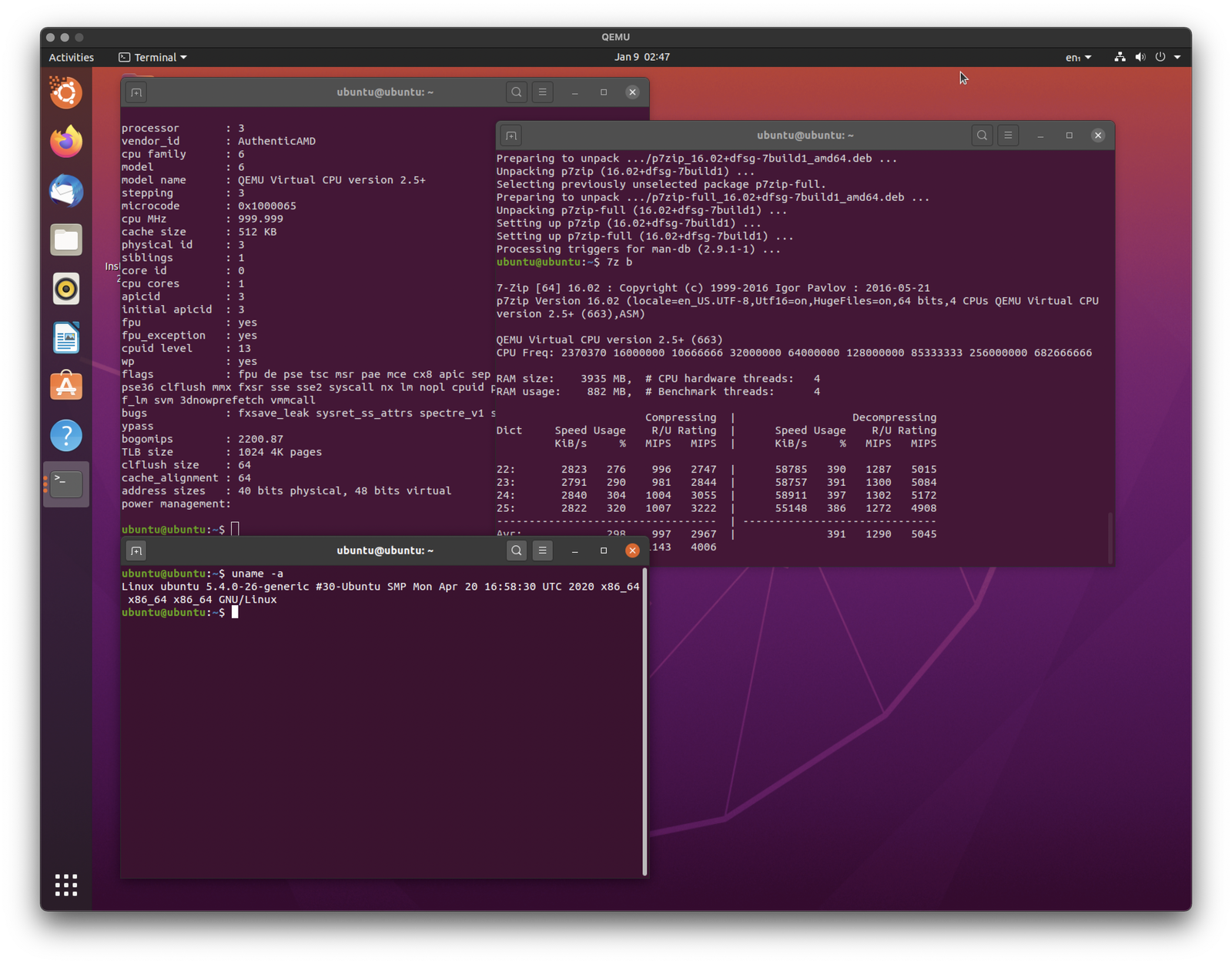Click the volume icon in system tray
This screenshot has height=964, width=1232.
click(1140, 58)
